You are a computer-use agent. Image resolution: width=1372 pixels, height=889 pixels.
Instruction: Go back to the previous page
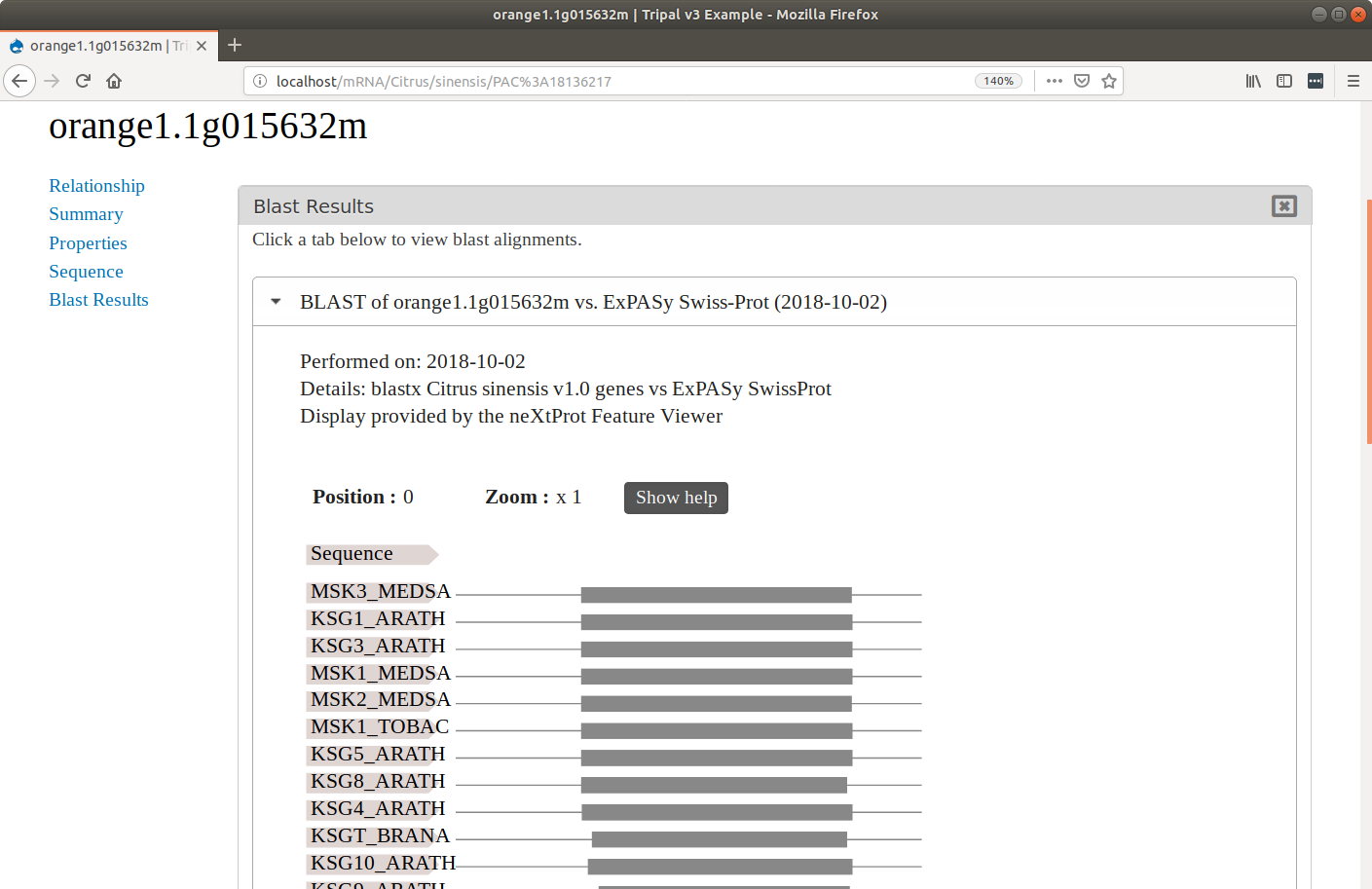19,81
